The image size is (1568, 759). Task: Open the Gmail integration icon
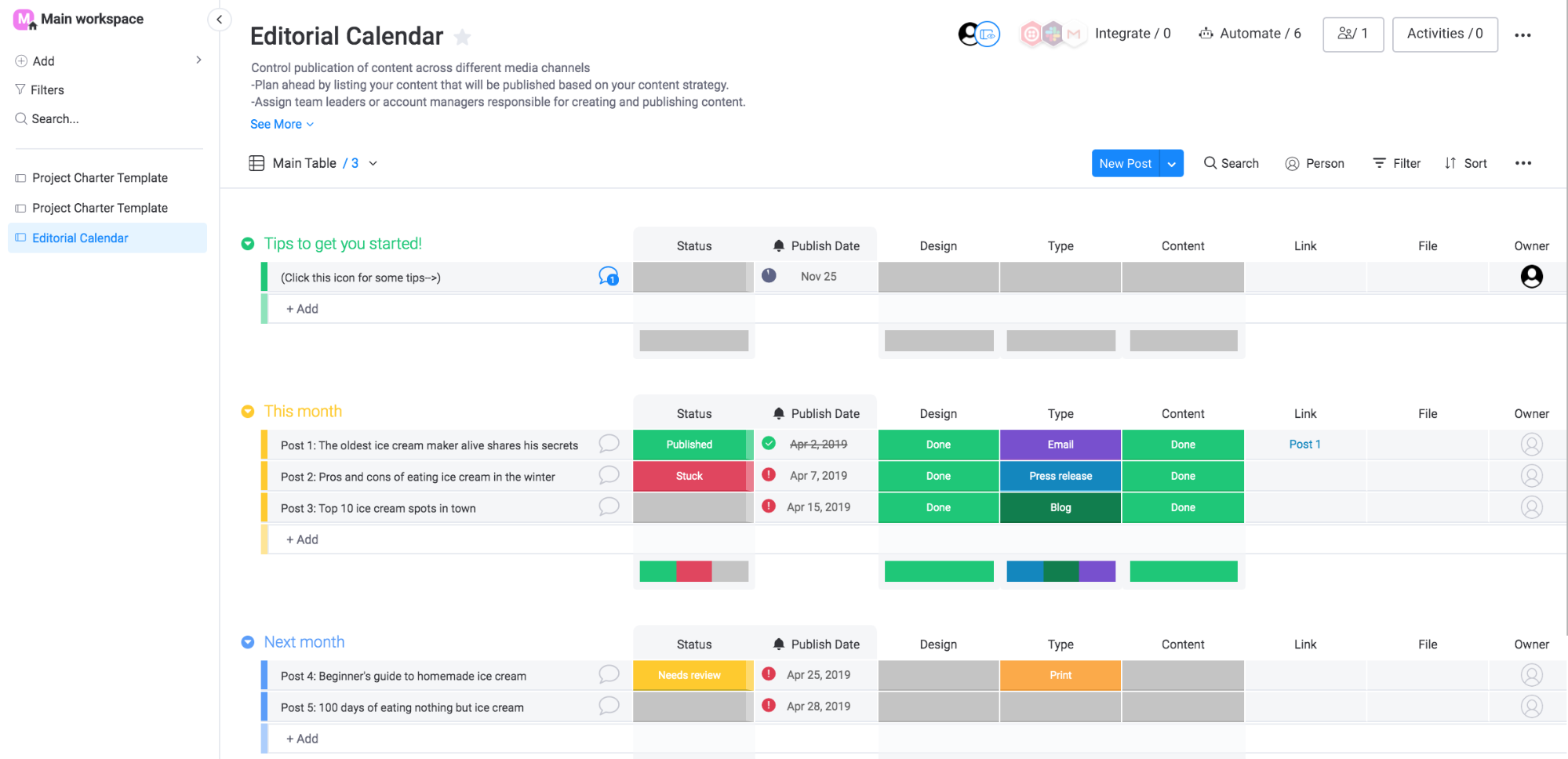tap(1074, 34)
